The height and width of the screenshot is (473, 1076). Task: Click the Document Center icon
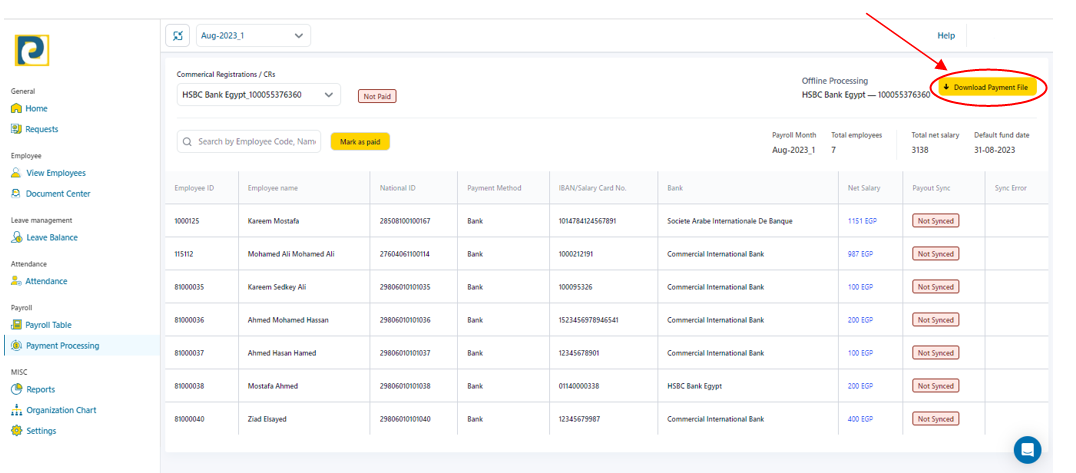[16, 194]
